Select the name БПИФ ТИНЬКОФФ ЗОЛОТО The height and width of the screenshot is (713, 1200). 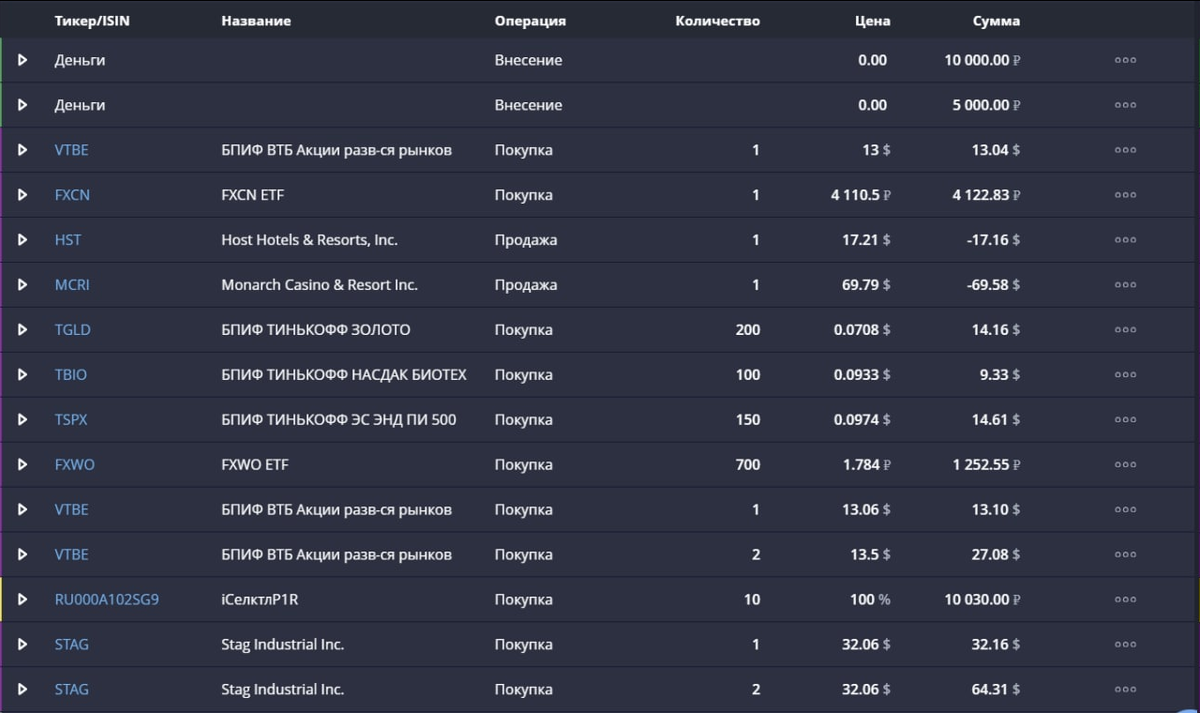pos(315,330)
